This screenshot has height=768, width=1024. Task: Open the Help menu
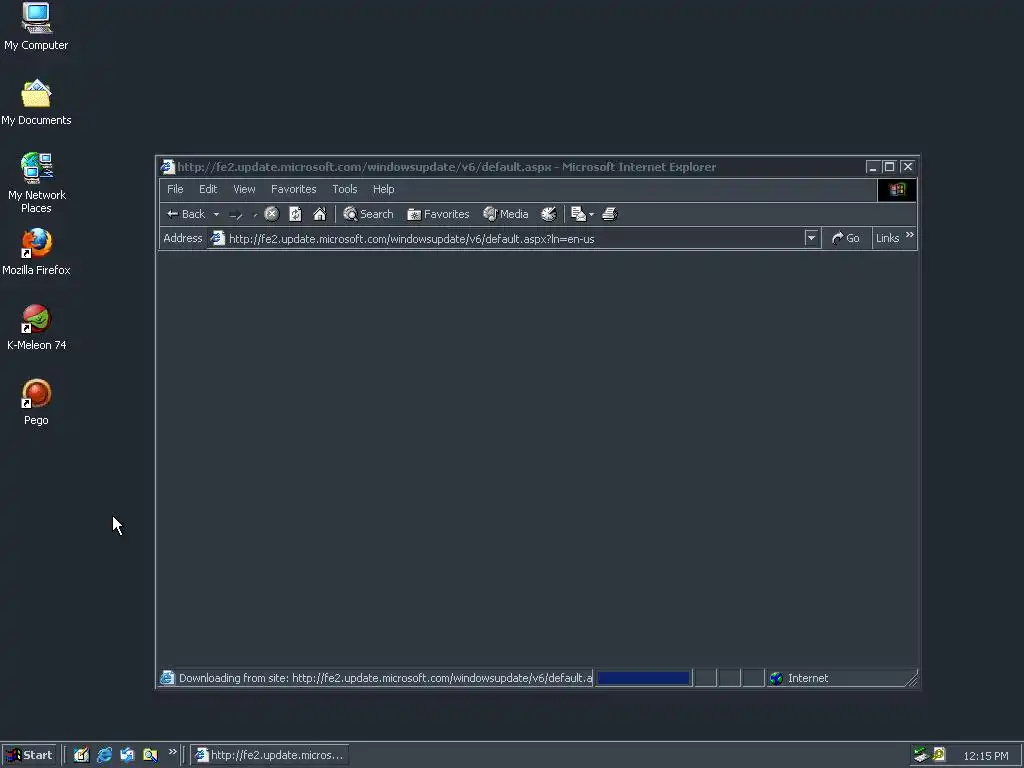(383, 189)
